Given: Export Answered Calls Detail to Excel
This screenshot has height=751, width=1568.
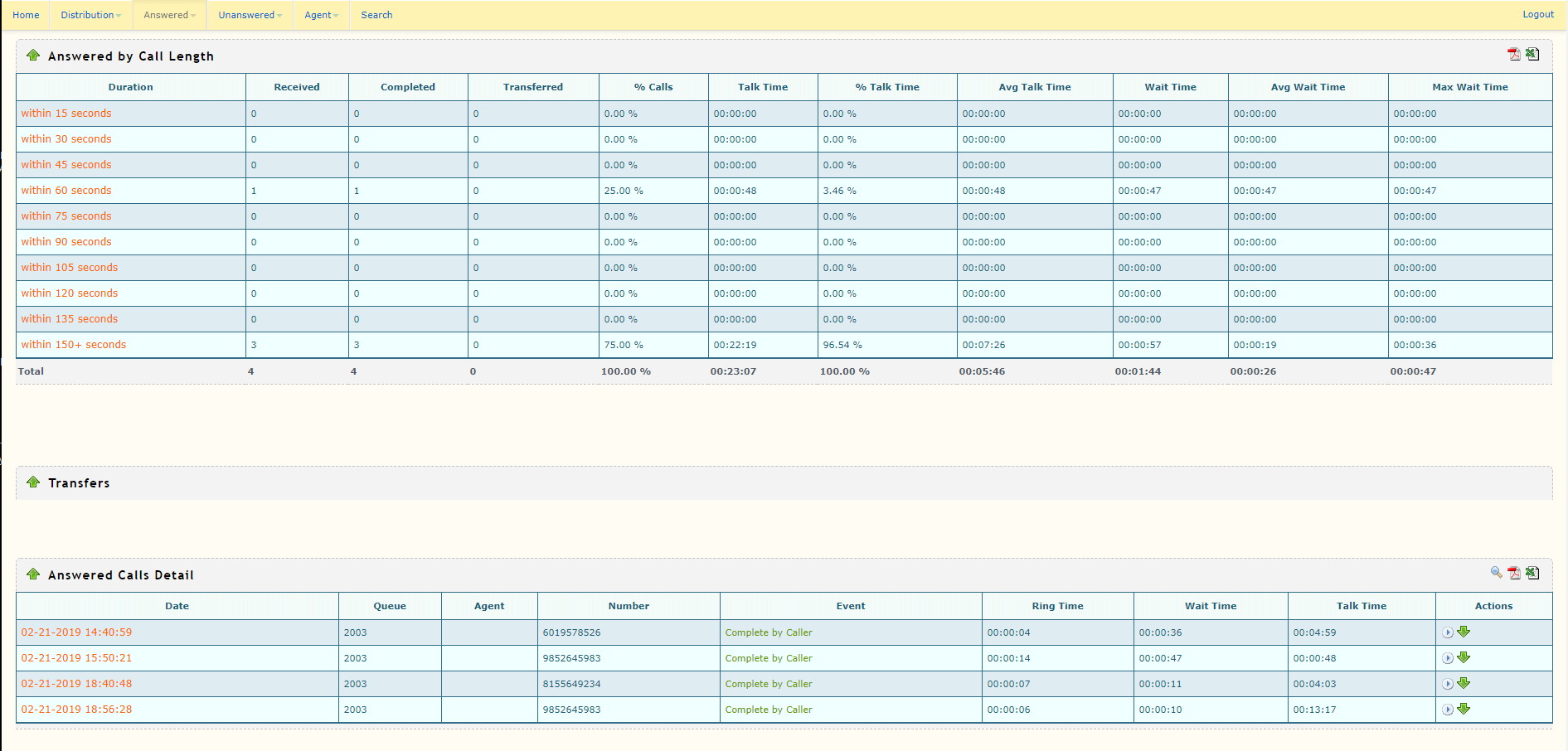Looking at the screenshot, I should 1532,573.
